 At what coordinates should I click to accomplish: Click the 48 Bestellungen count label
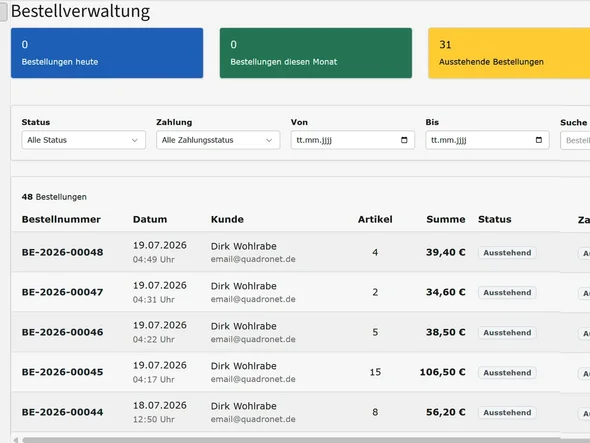click(54, 197)
